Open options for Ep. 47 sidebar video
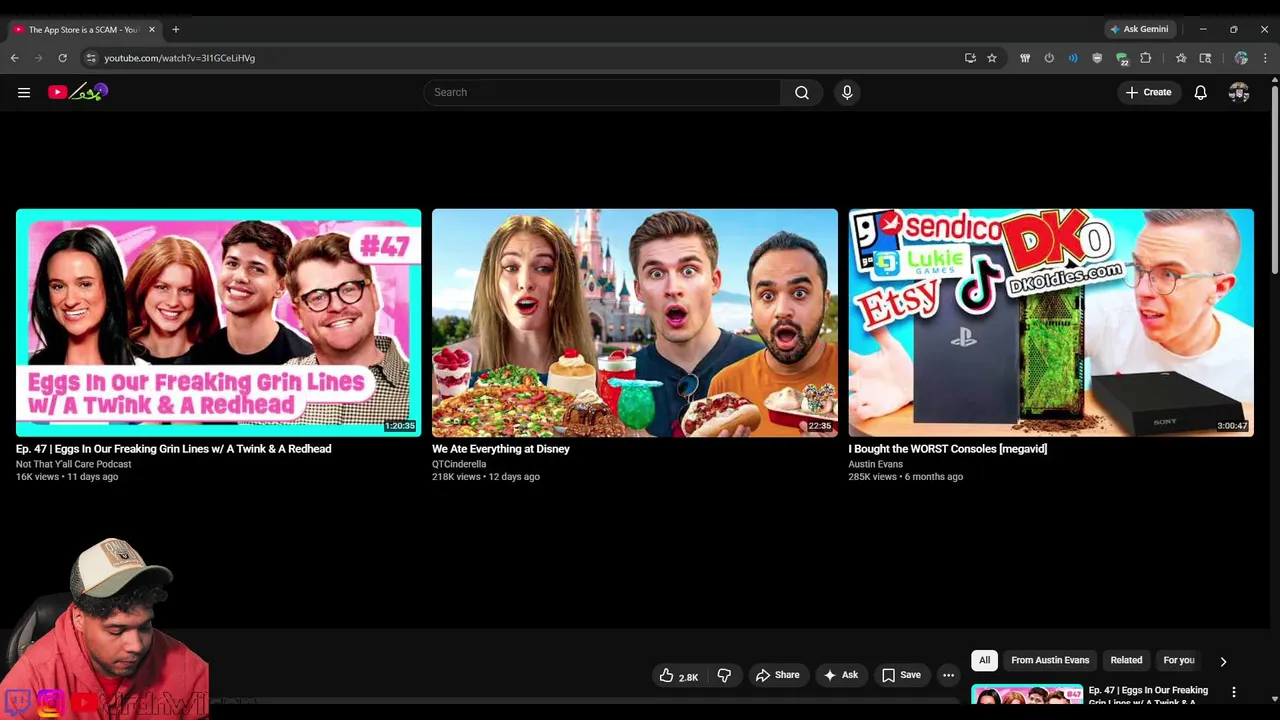 [x=1234, y=692]
